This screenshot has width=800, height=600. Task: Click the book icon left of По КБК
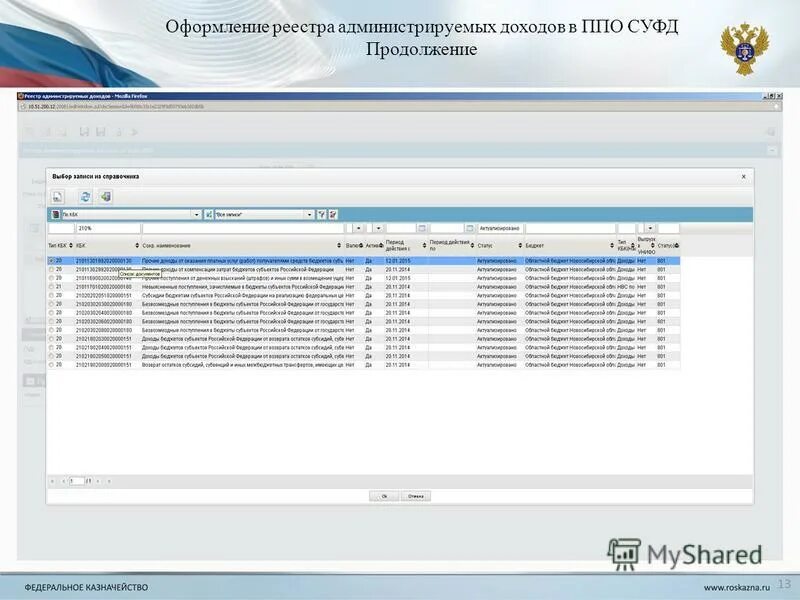(x=56, y=215)
